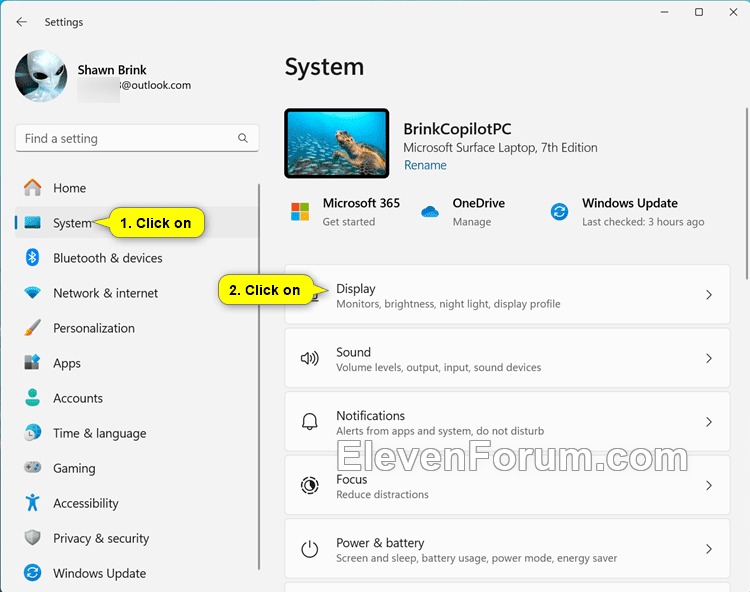Expand Focus with its chevron arrow
The width and height of the screenshot is (750, 592).
point(709,486)
